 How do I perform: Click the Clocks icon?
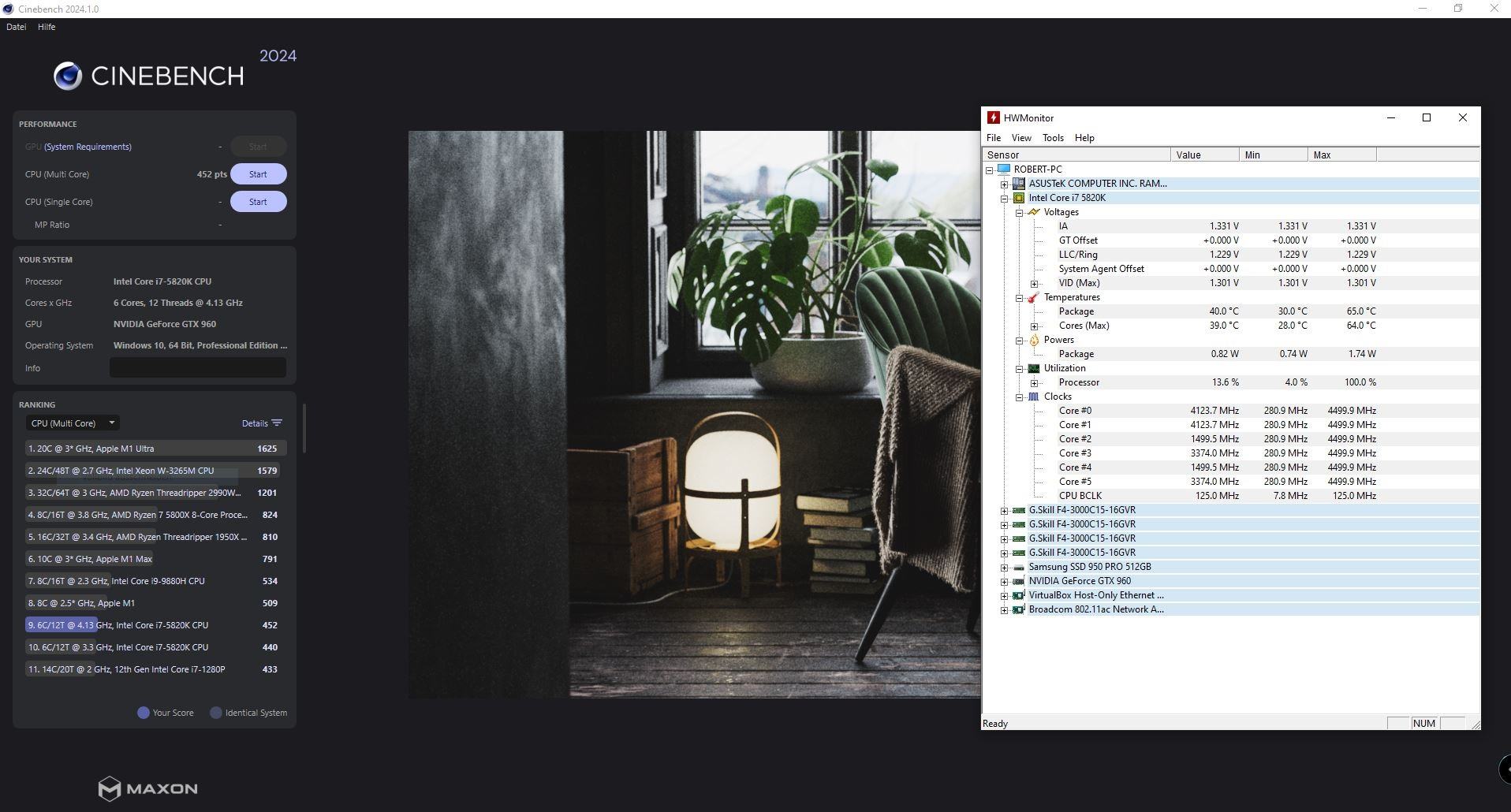click(1034, 397)
